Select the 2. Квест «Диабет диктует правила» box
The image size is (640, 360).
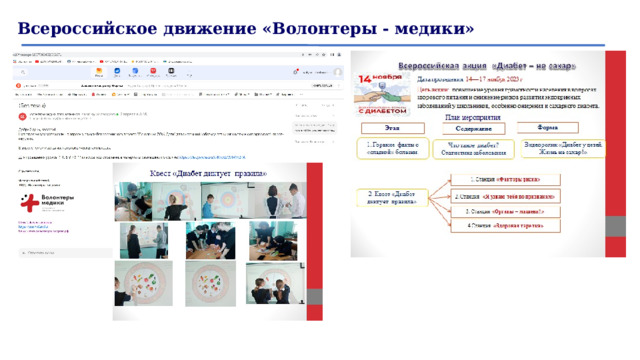(392, 198)
